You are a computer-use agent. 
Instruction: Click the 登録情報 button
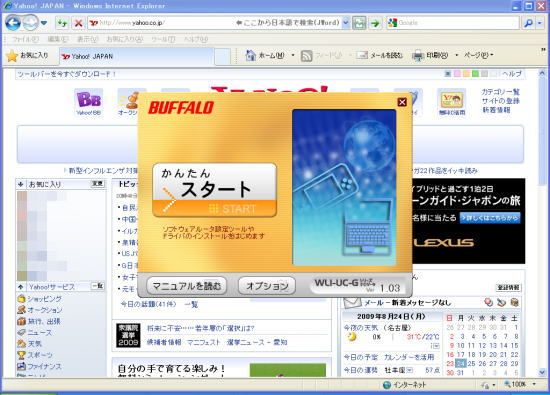pyautogui.click(x=508, y=288)
